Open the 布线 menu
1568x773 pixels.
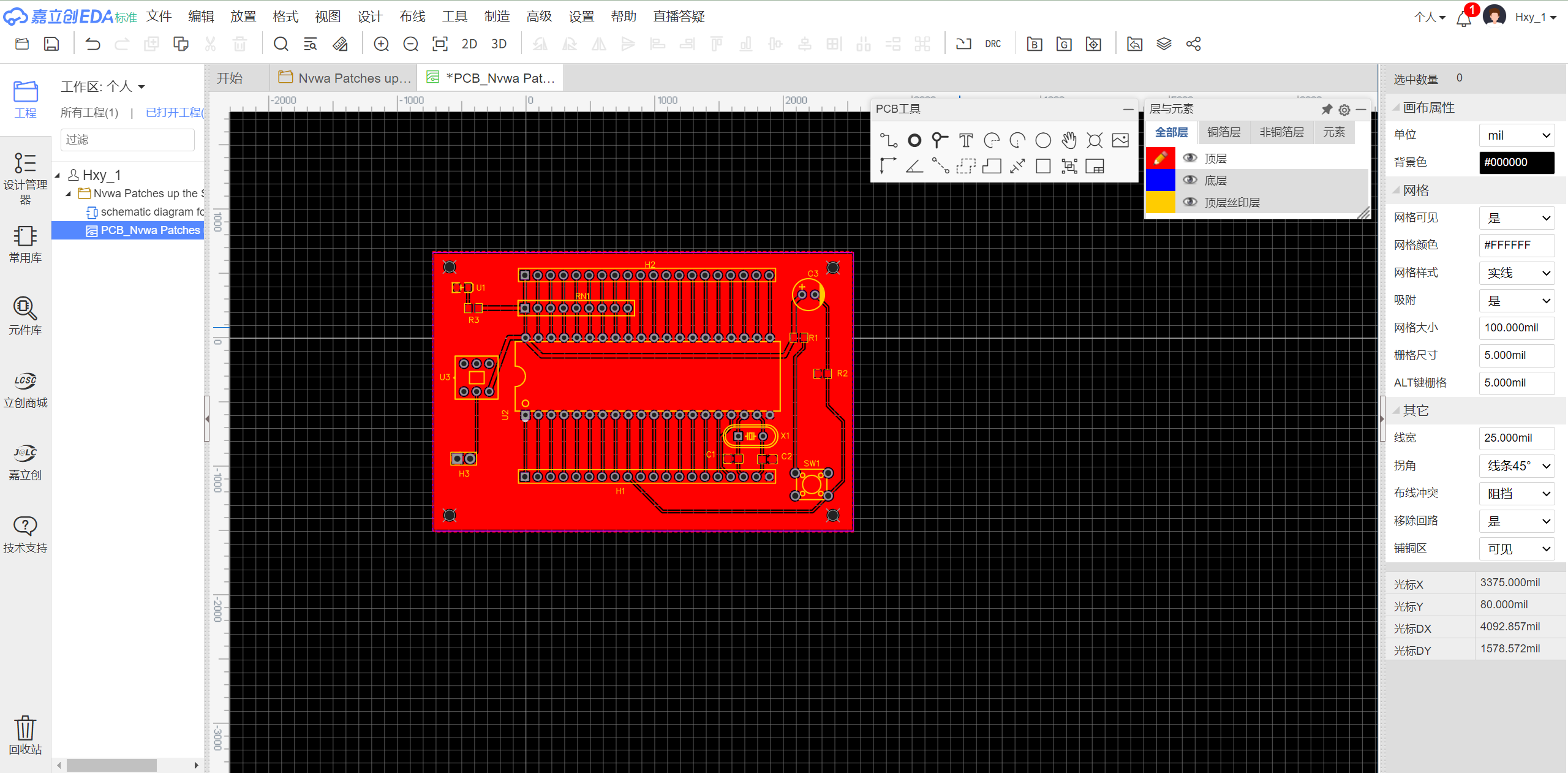pos(412,17)
